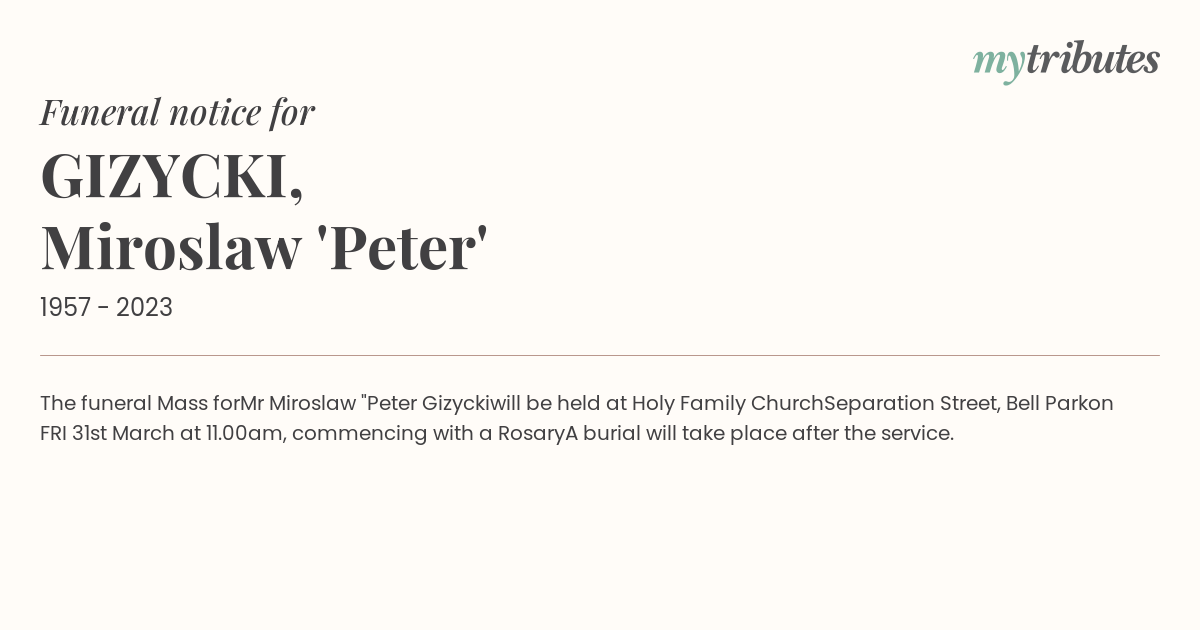Image resolution: width=1200 pixels, height=630 pixels.
Task: Click the "tributes" part of the logo
Action: (x=1093, y=58)
